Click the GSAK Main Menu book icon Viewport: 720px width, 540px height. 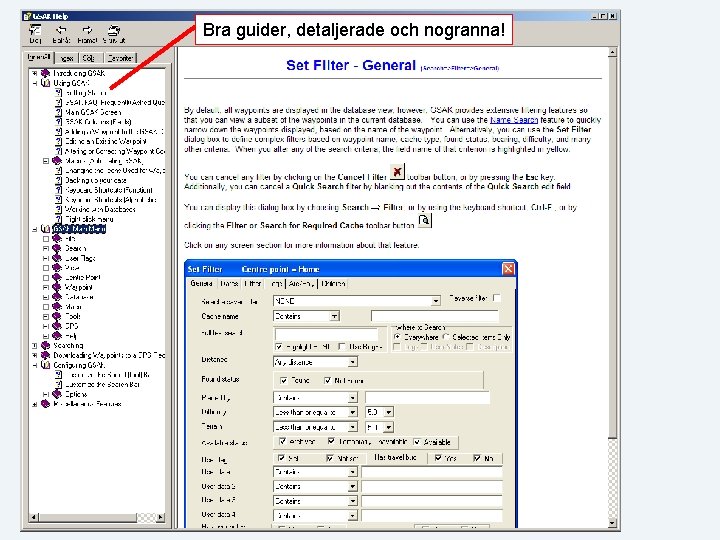click(x=45, y=228)
